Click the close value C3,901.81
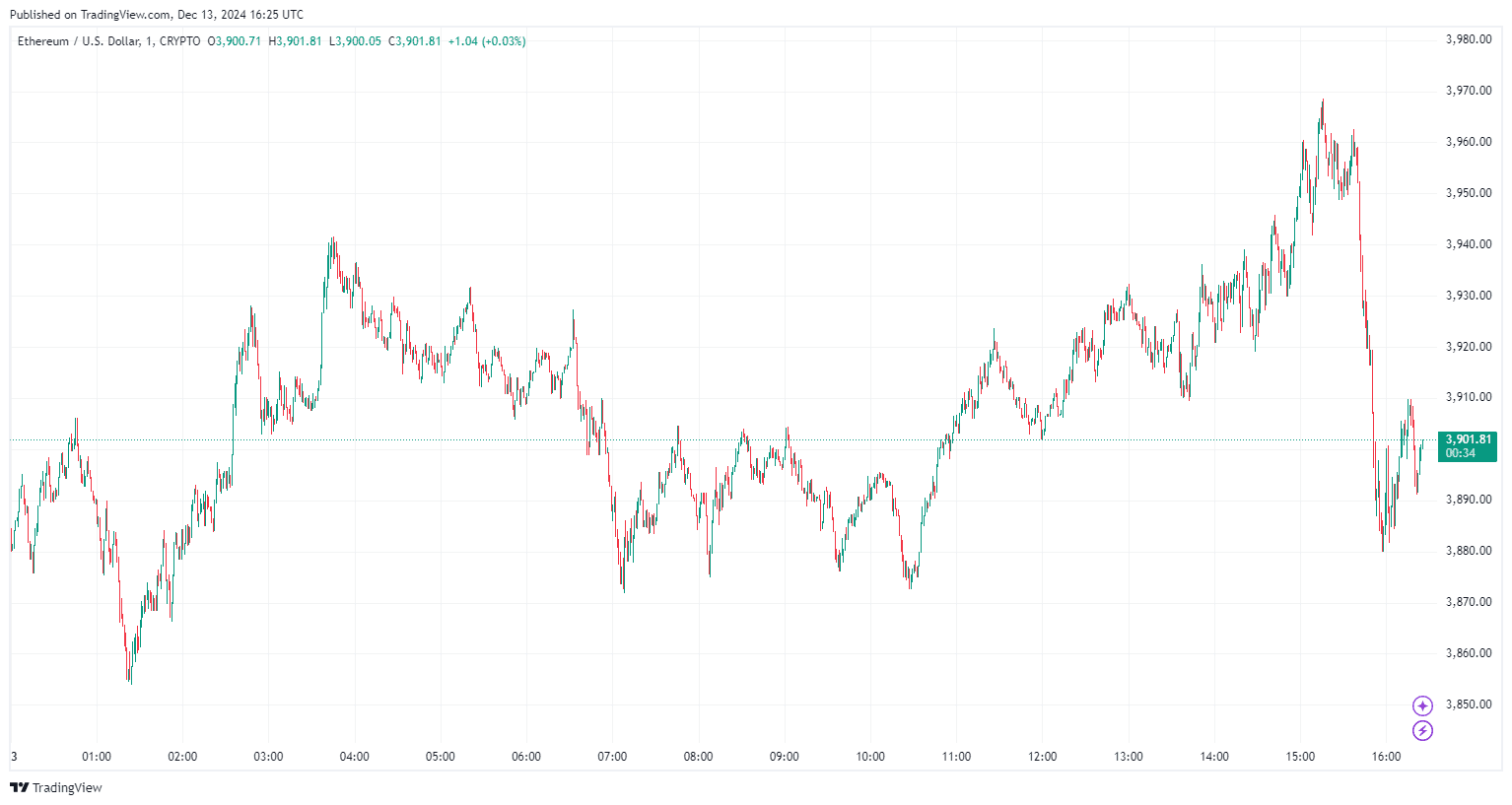 [x=415, y=41]
